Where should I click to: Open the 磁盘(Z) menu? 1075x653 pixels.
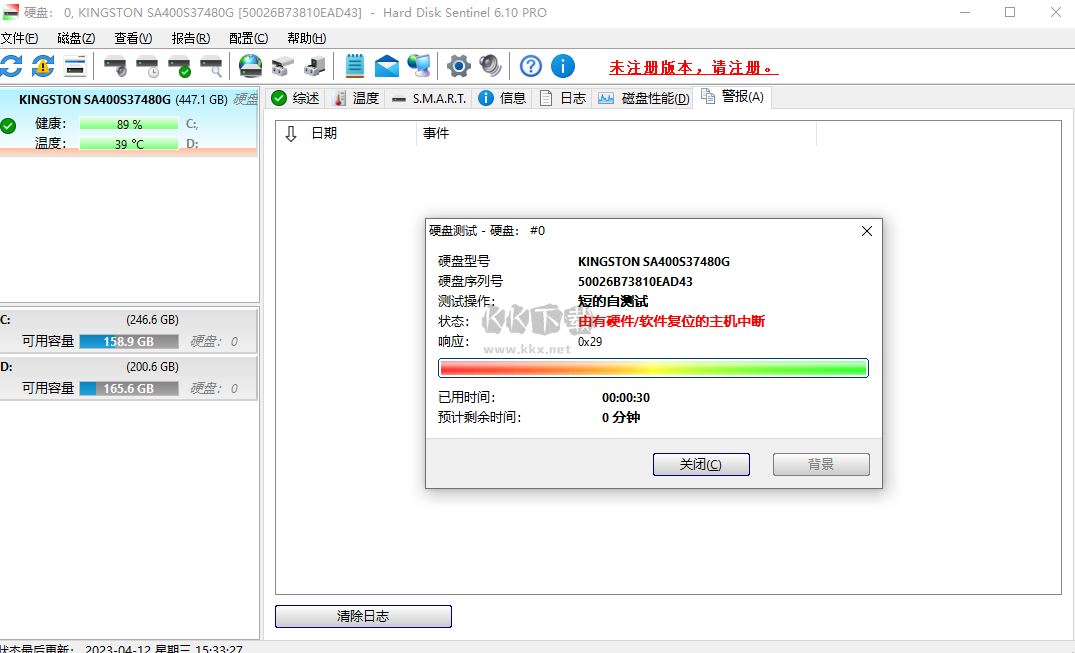76,38
